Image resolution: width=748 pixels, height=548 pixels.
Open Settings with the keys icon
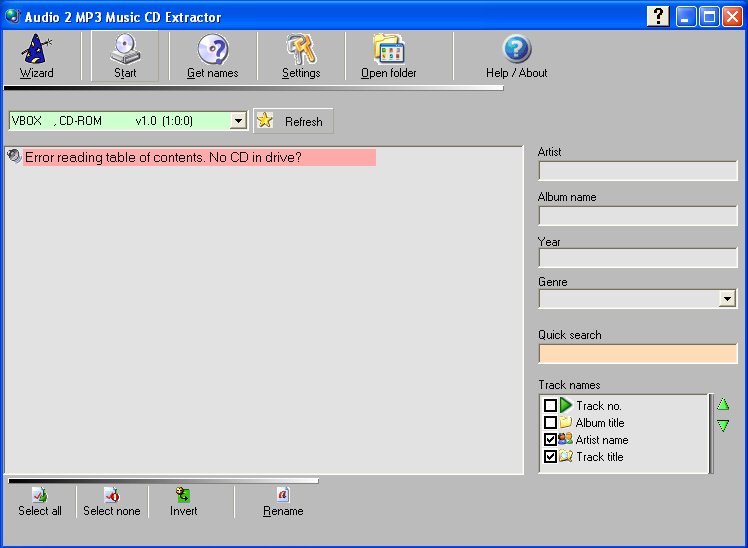(x=301, y=49)
